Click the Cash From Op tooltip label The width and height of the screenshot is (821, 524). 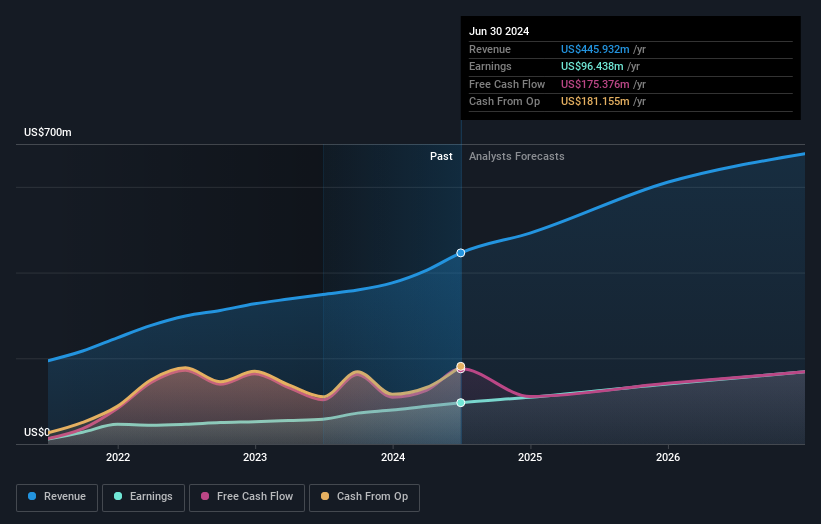pos(504,102)
